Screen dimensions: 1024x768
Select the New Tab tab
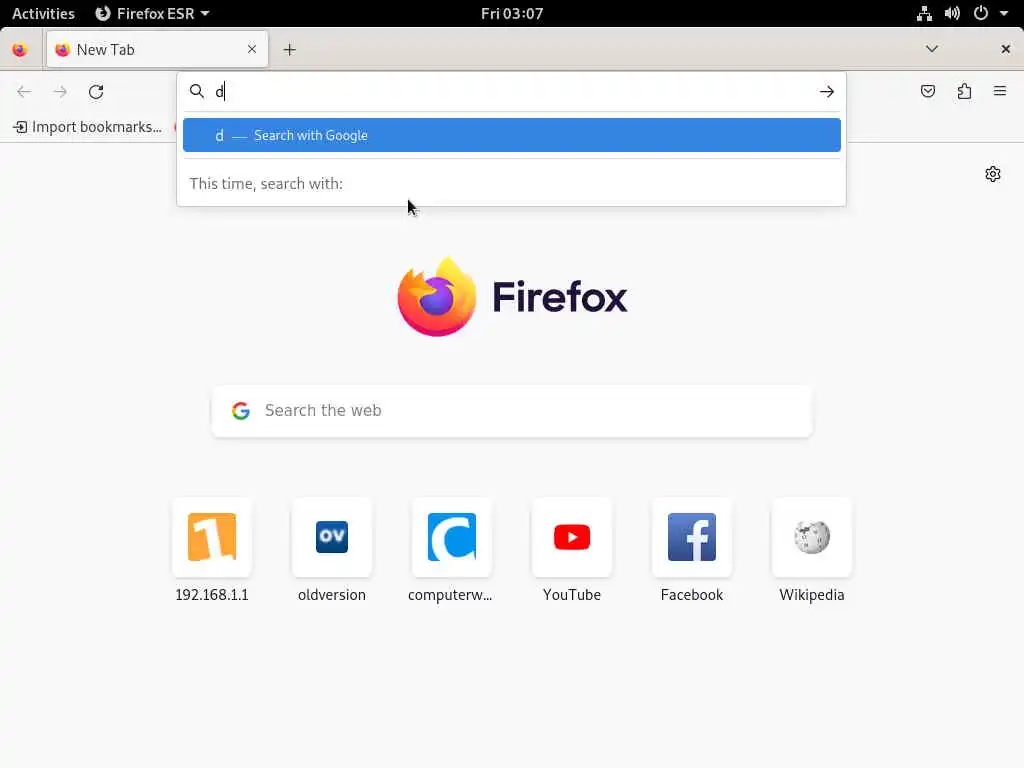(157, 50)
